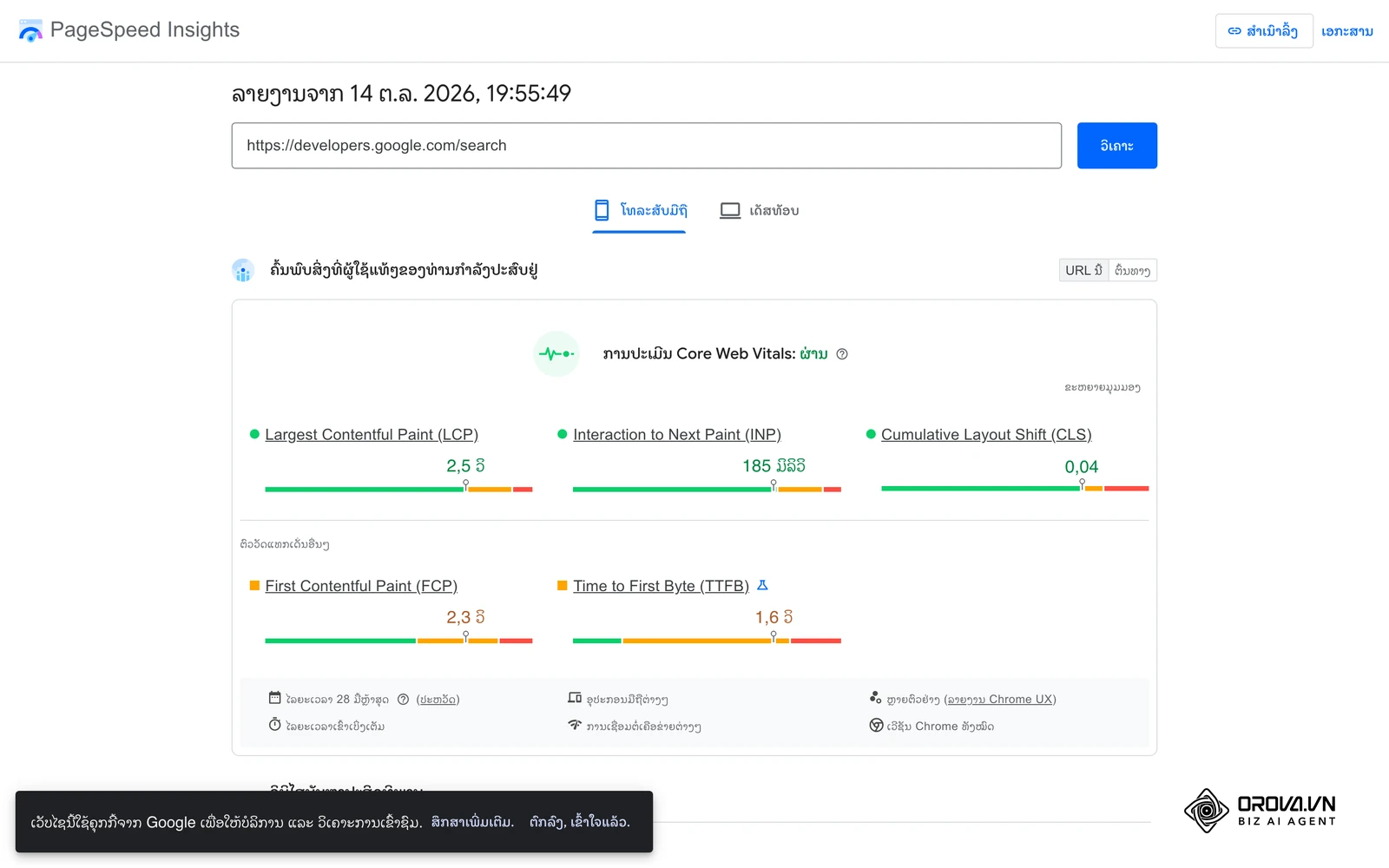1389x868 pixels.
Task: Click the CLS value '0,04'
Action: pos(1082,466)
